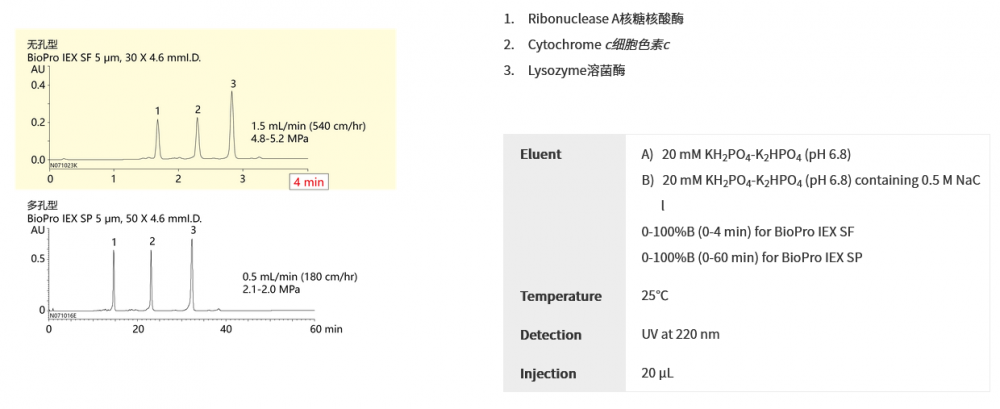This screenshot has width=1000, height=409.
Task: Click the BioPro IEX SP 5 µm column title
Action: click(x=115, y=217)
